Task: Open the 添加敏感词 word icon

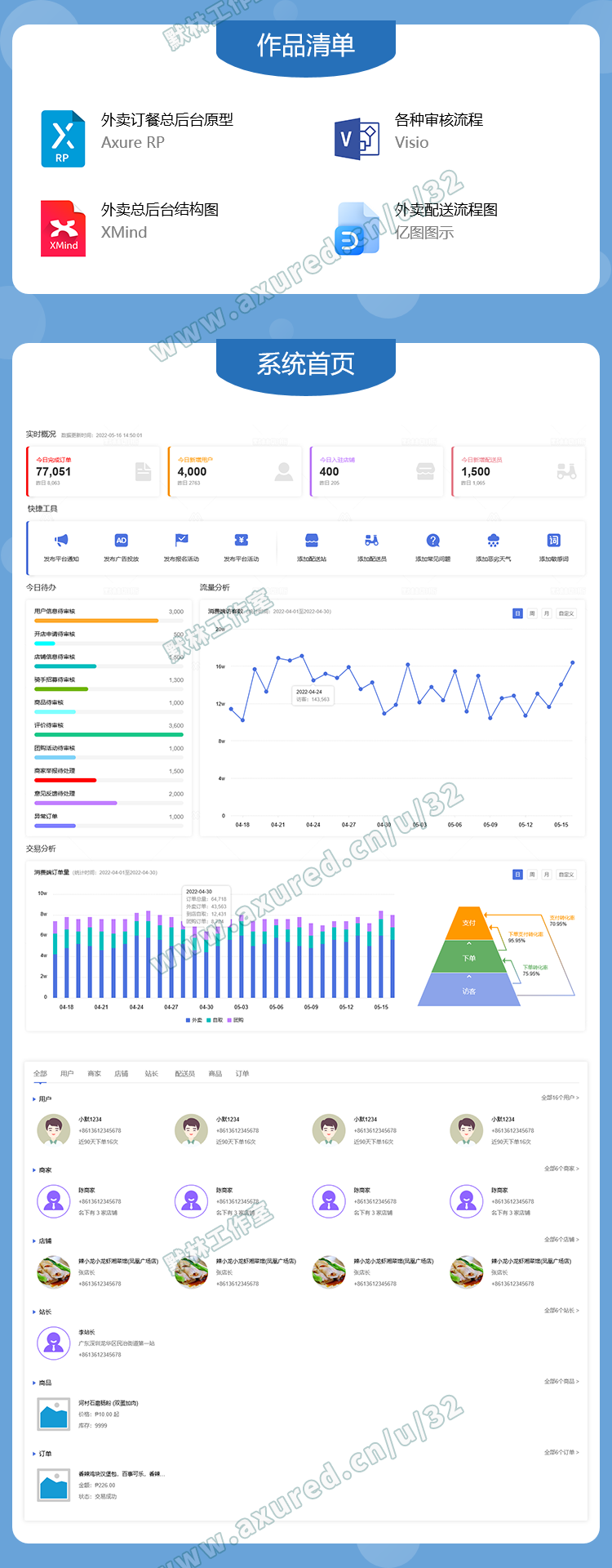Action: 554,540
